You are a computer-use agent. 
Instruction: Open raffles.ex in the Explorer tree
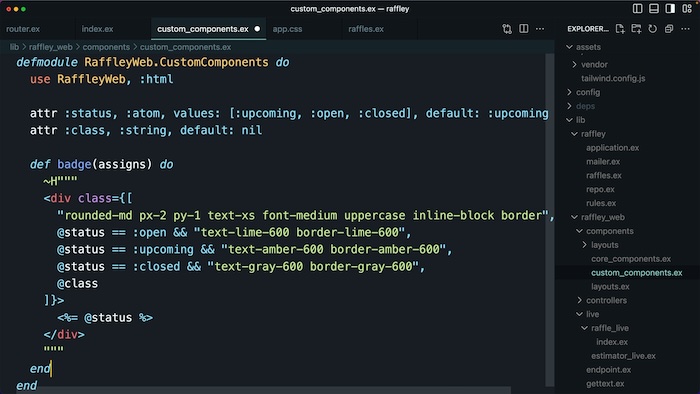tap(604, 175)
